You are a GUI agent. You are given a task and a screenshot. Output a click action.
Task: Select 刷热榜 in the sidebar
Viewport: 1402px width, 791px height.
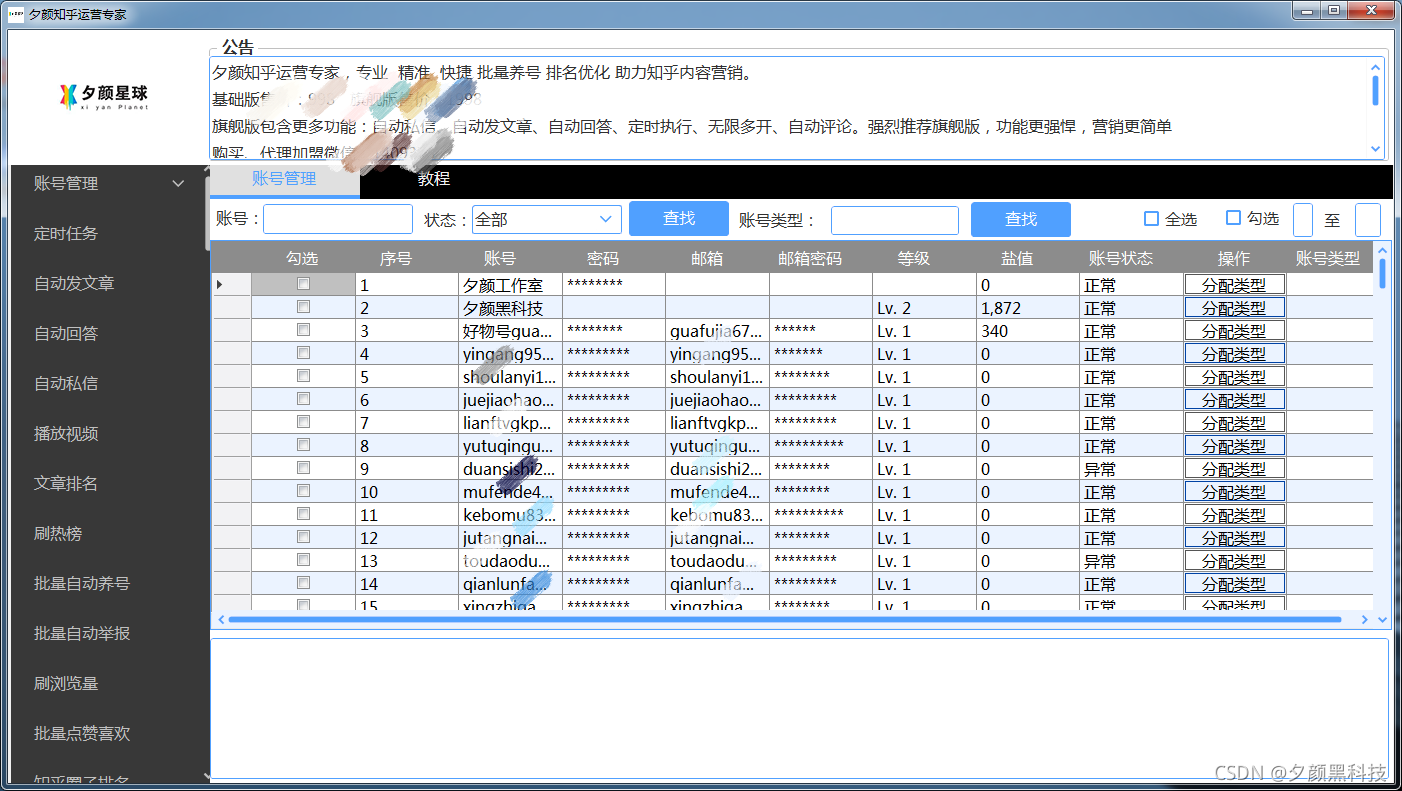[58, 533]
